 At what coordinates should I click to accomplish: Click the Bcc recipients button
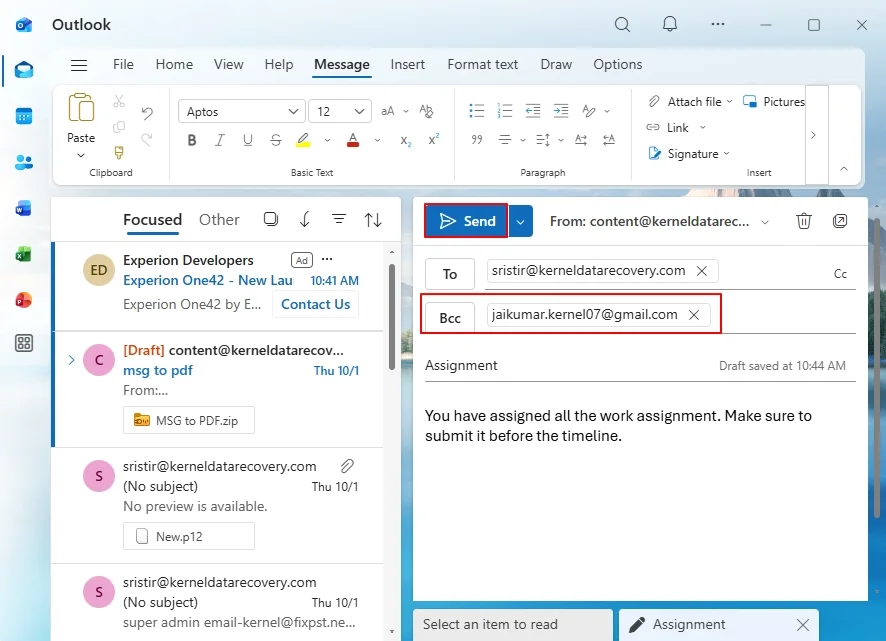[450, 318]
